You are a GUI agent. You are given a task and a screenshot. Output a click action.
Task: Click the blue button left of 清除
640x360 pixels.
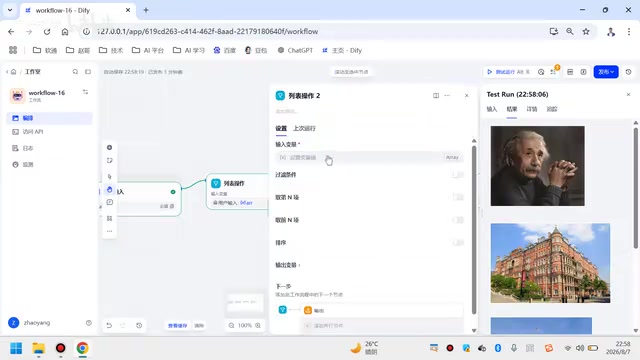point(178,325)
